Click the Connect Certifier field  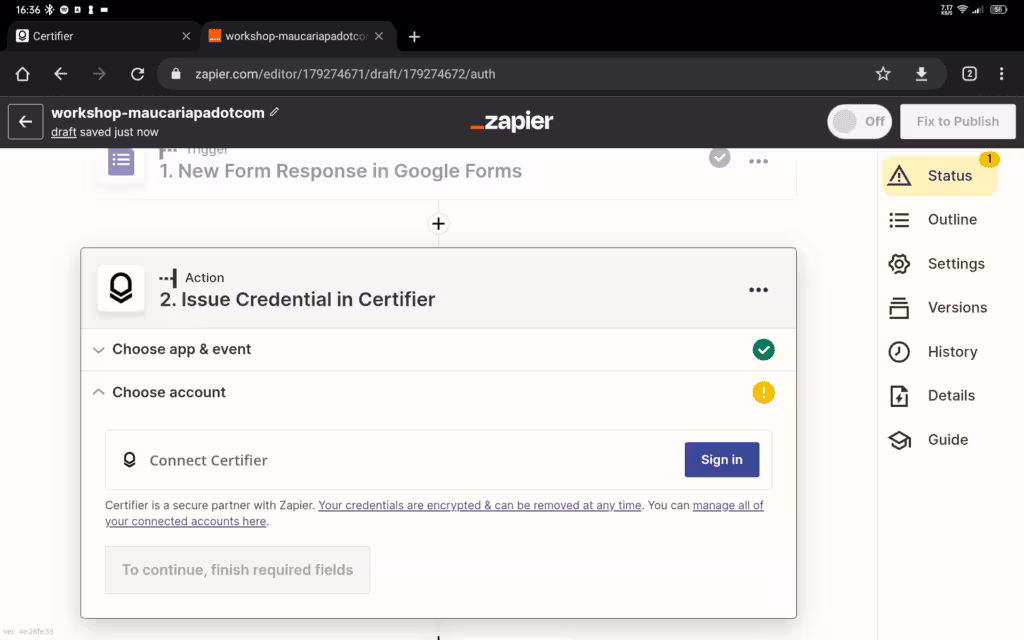click(438, 460)
